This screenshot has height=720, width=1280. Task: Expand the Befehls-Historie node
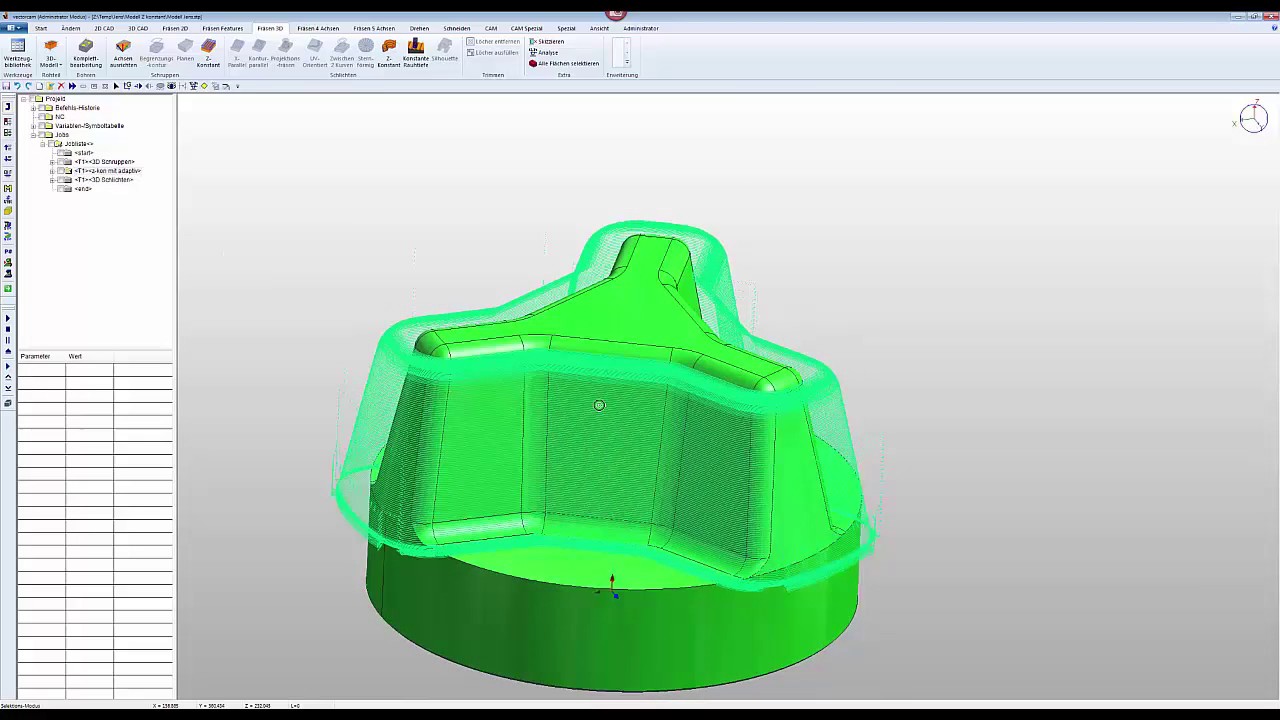(x=33, y=108)
